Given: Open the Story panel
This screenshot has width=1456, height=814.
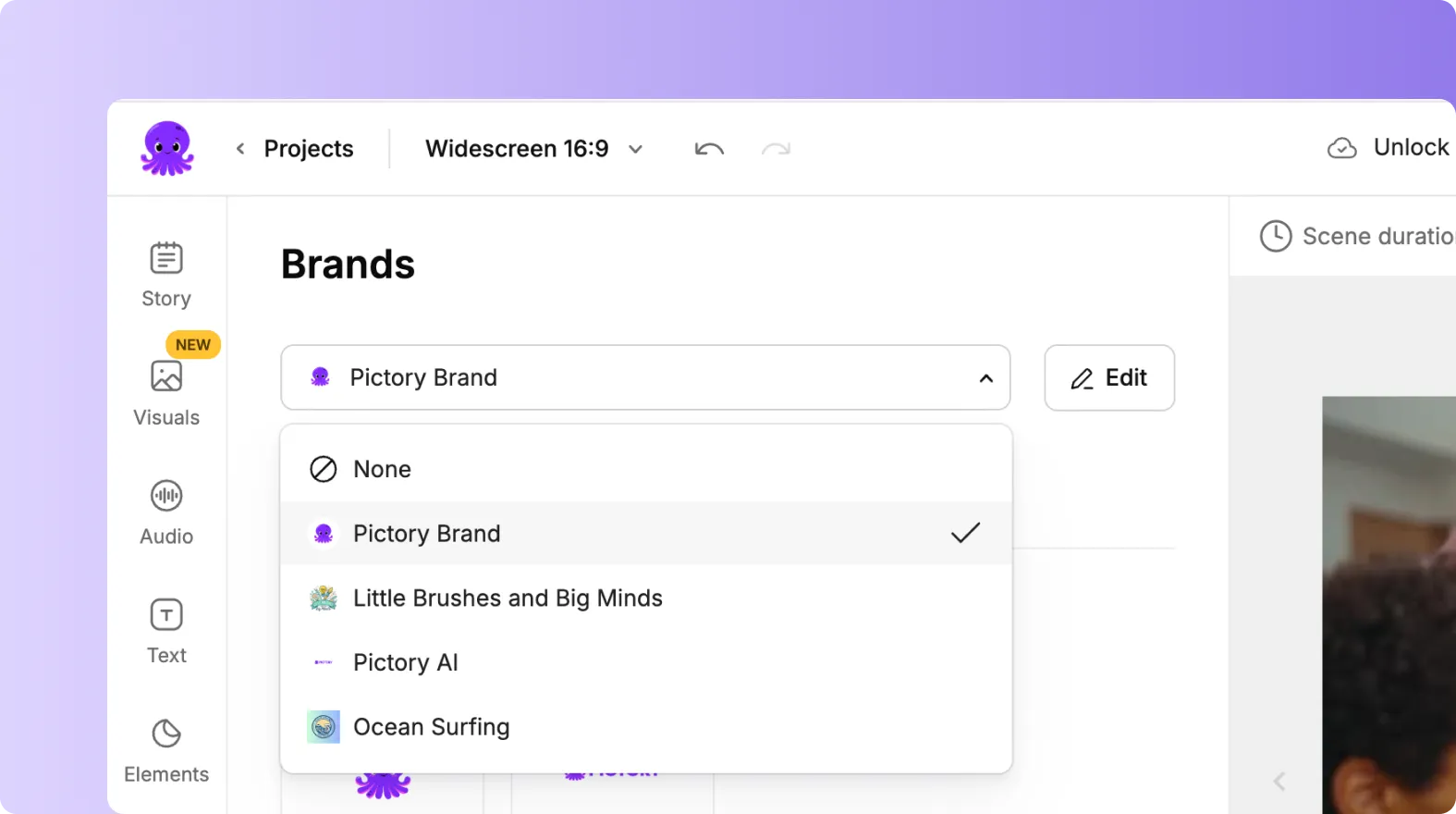Looking at the screenshot, I should 166,274.
